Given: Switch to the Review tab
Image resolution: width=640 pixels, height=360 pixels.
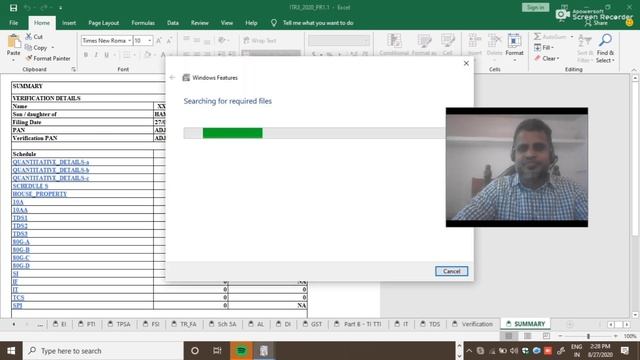Looking at the screenshot, I should 200,23.
